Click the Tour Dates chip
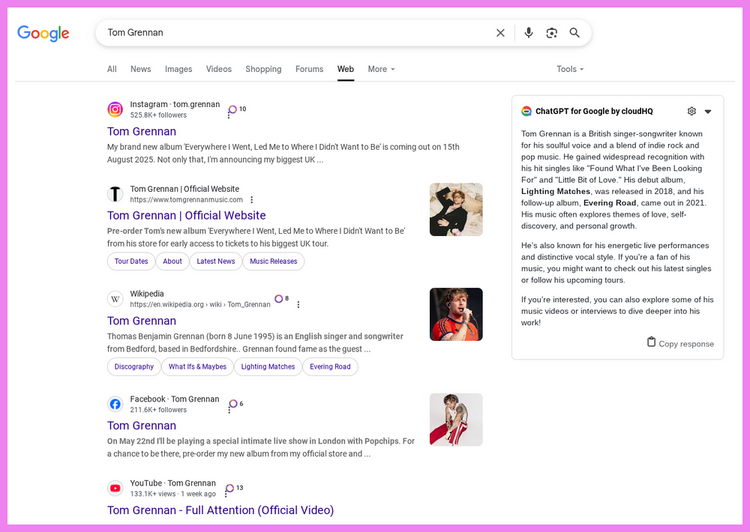 [x=131, y=261]
